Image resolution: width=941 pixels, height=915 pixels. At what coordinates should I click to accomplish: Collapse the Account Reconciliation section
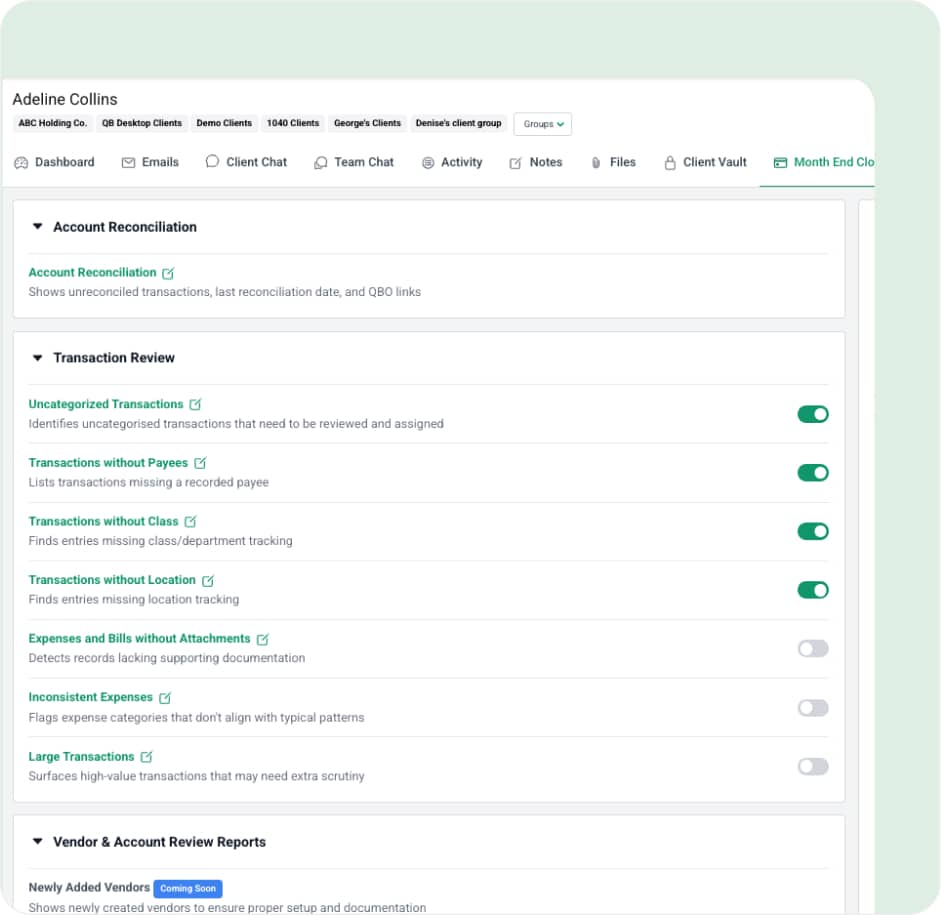[x=38, y=227]
